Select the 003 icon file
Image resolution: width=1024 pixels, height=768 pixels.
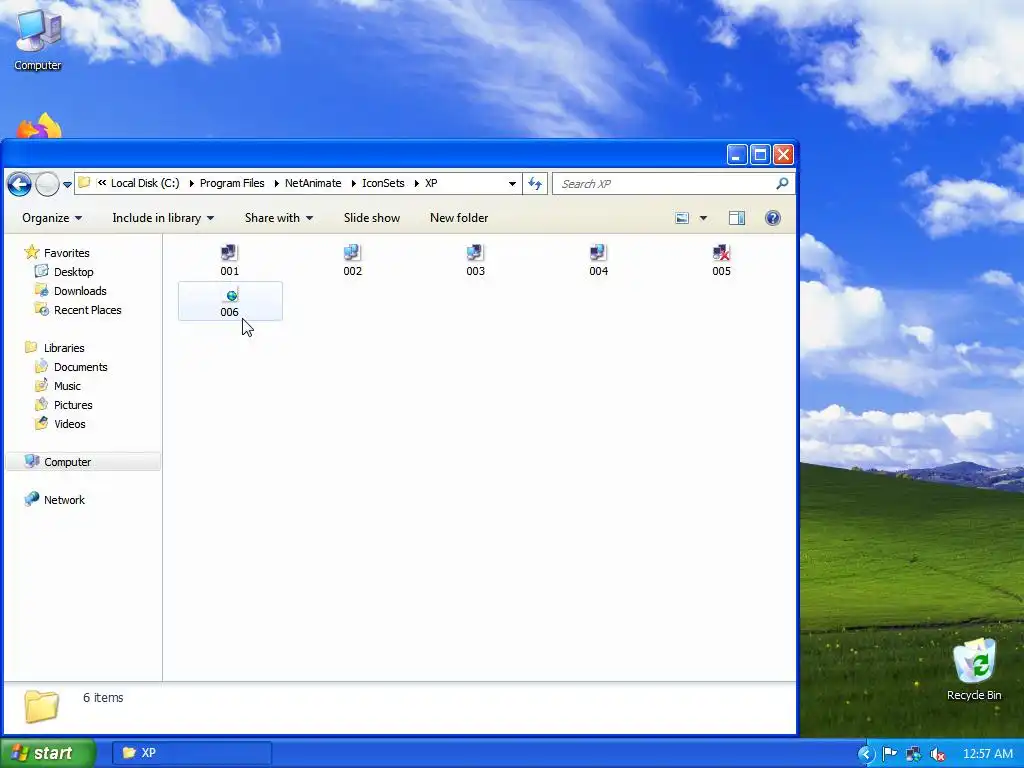pos(475,261)
